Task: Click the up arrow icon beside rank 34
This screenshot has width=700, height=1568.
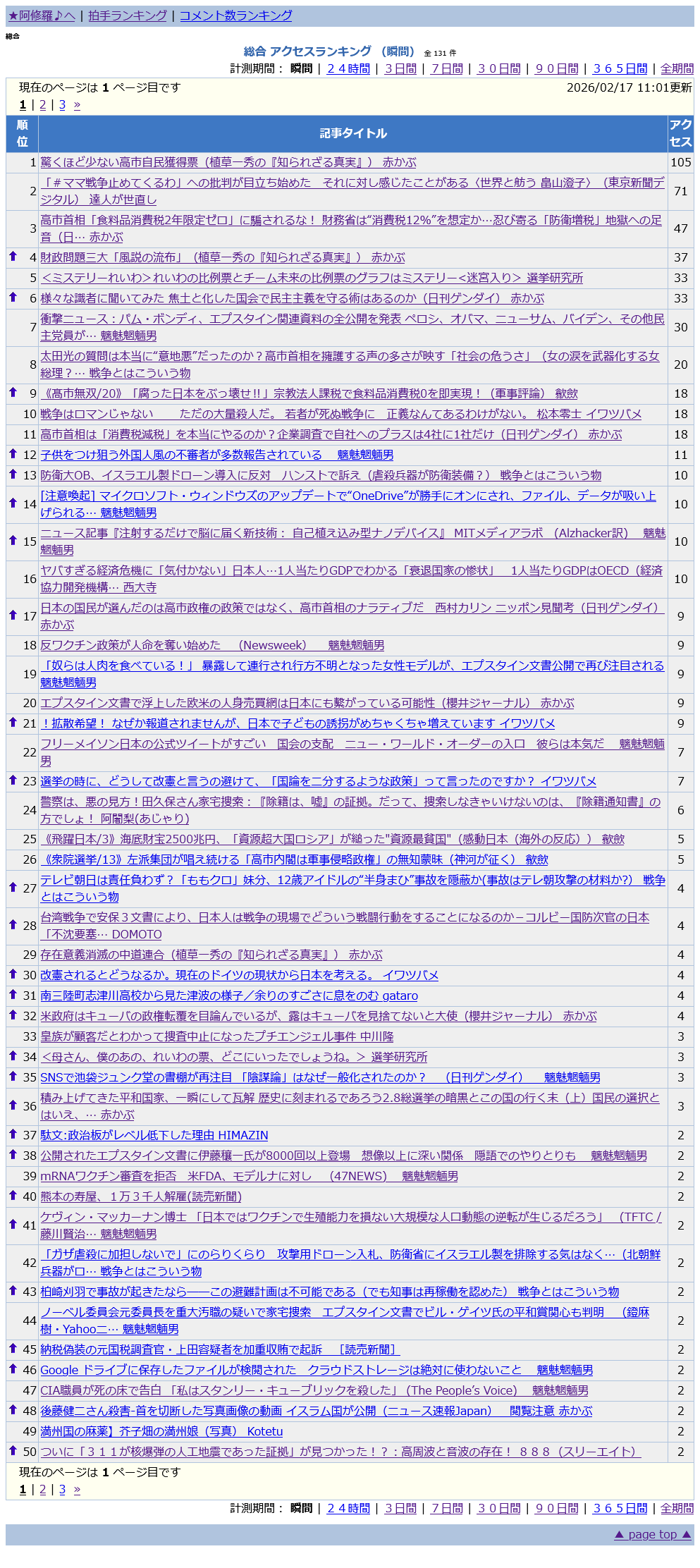Action: 13,1055
